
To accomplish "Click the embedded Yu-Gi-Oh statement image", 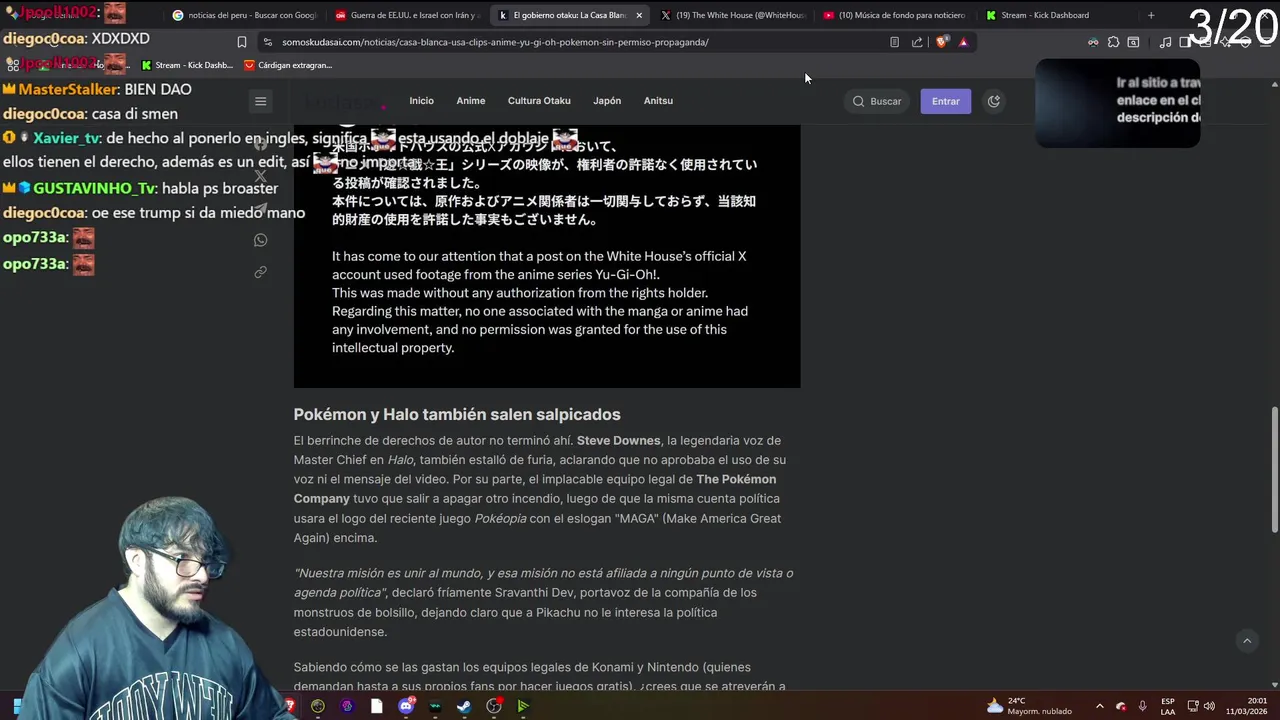I will 547,256.
